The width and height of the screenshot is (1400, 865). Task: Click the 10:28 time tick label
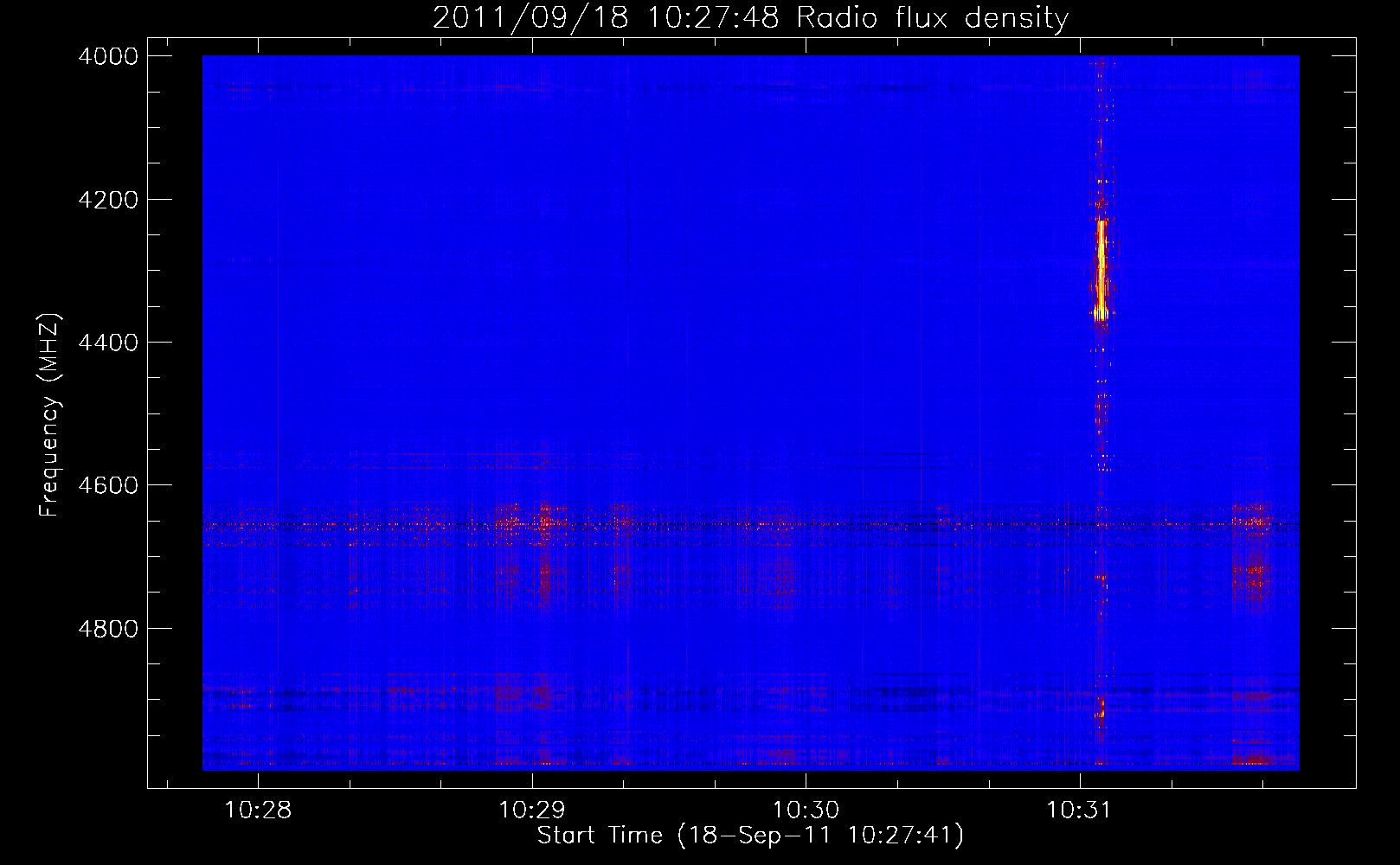[x=258, y=811]
